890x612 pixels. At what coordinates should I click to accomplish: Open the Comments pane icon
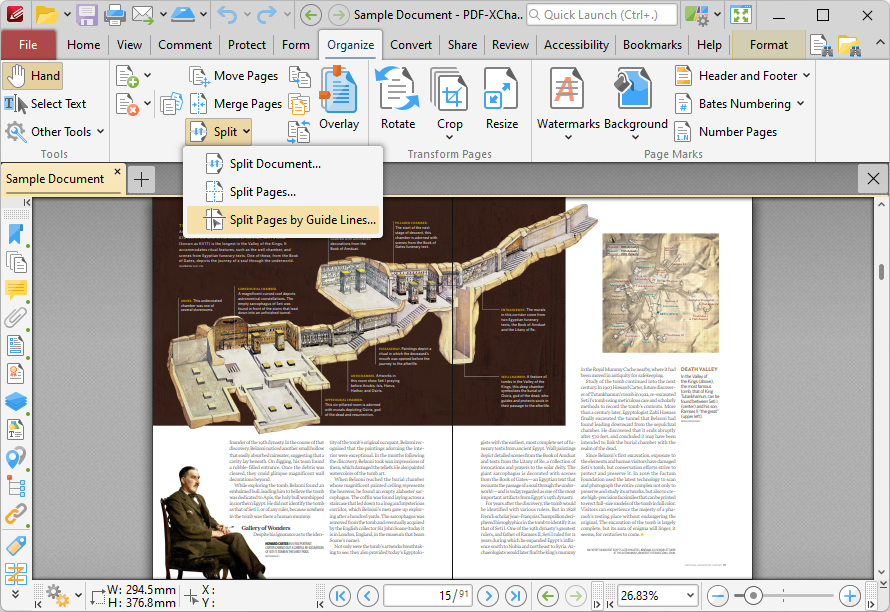[x=16, y=290]
